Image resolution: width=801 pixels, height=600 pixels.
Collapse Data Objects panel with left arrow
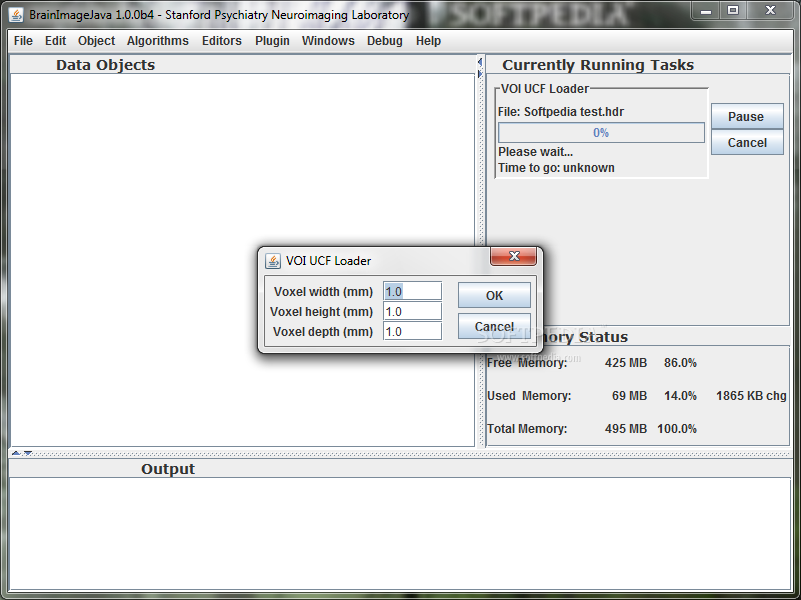[480, 62]
